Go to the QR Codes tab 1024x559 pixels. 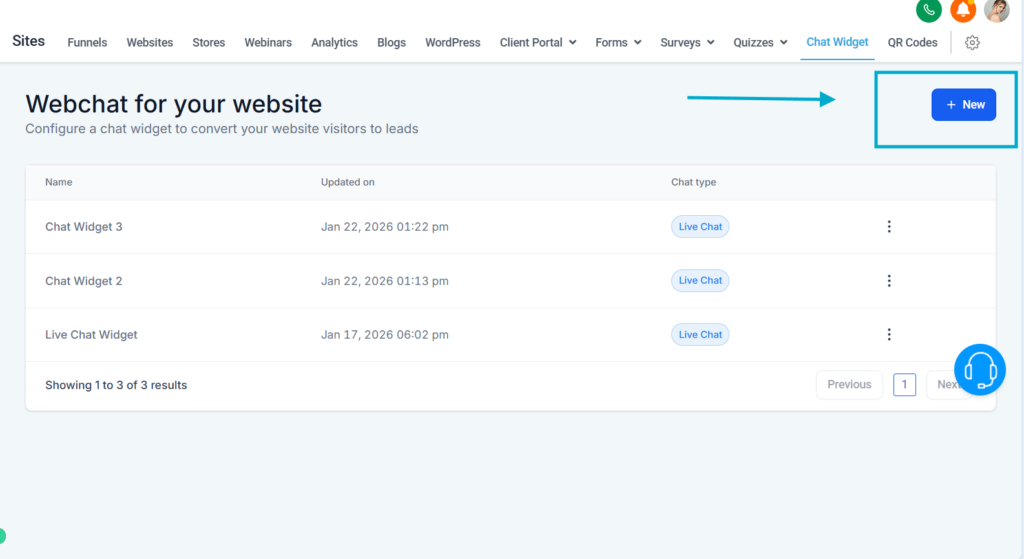912,43
